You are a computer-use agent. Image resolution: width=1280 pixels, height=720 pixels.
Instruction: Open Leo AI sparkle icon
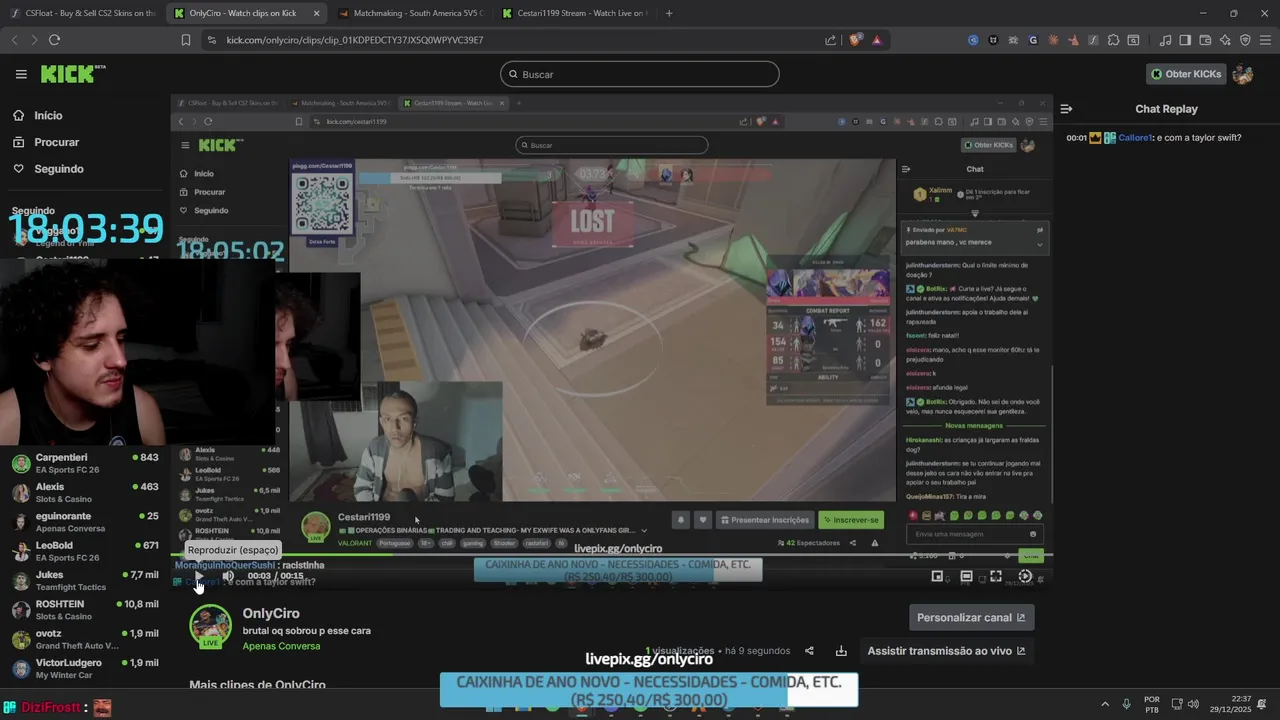point(1225,40)
